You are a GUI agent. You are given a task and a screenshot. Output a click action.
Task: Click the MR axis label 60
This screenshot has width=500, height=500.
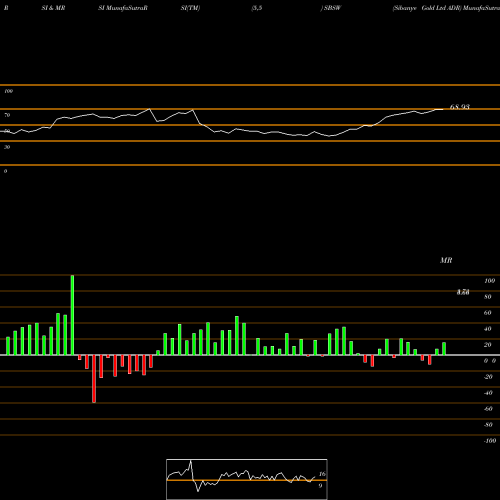coord(488,313)
